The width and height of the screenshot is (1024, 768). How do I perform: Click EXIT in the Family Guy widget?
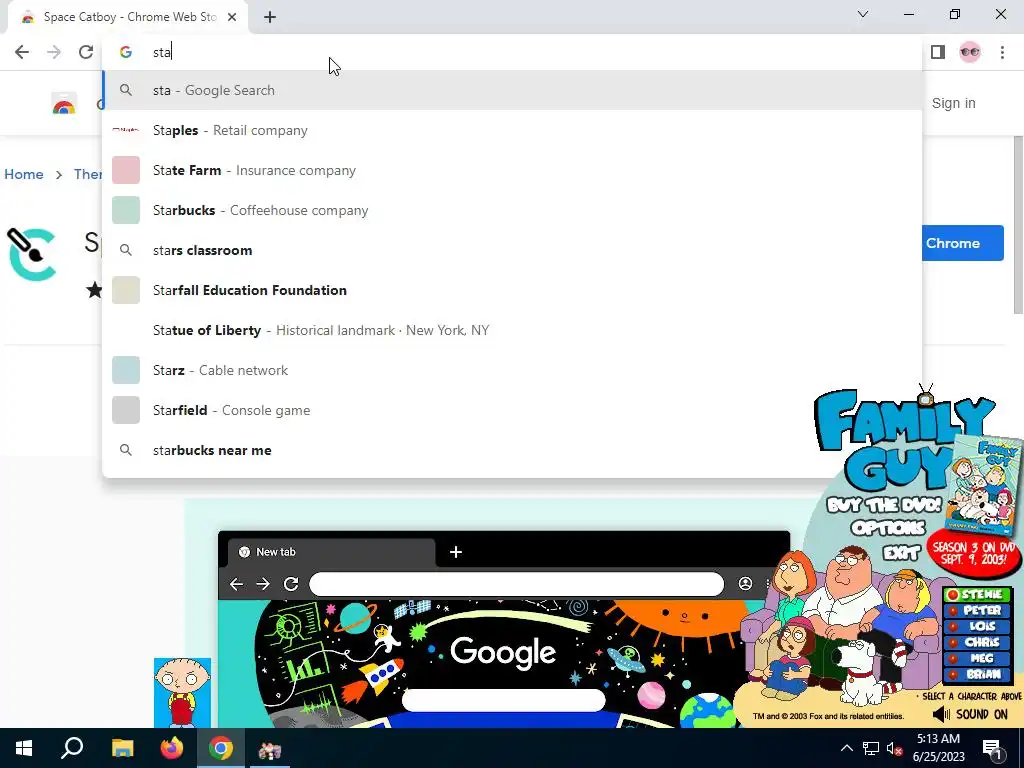(901, 553)
